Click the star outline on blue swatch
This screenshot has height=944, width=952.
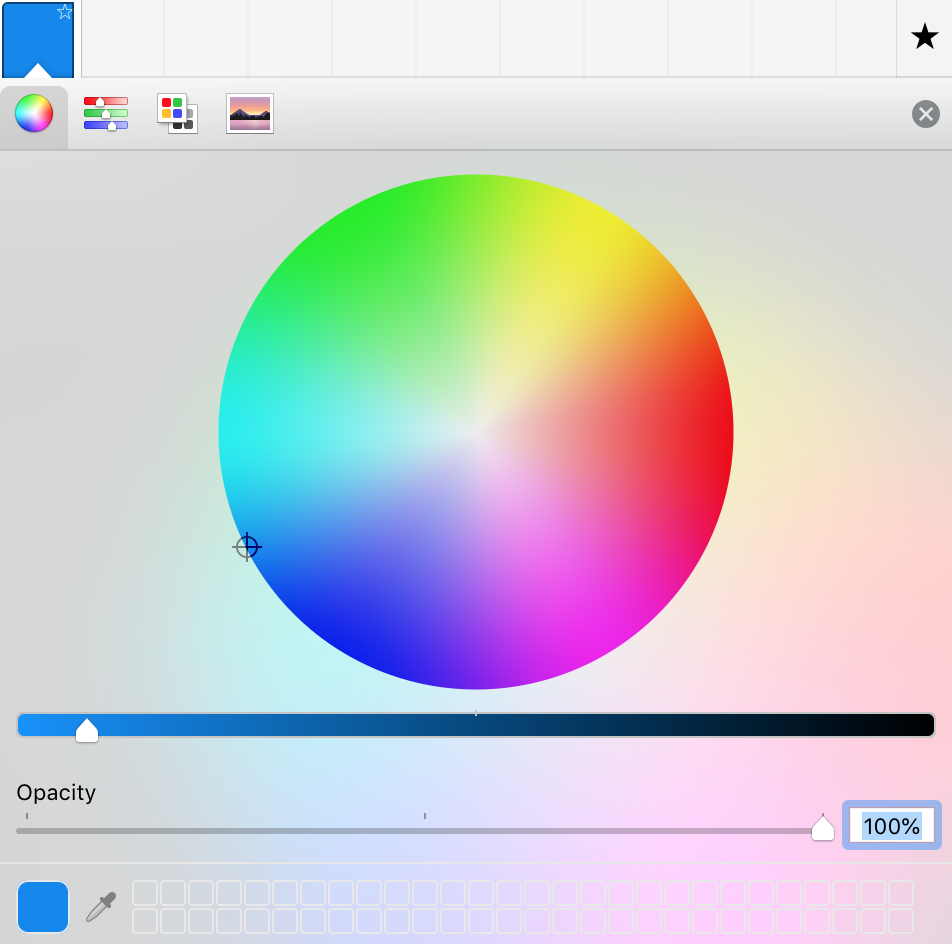coord(65,12)
